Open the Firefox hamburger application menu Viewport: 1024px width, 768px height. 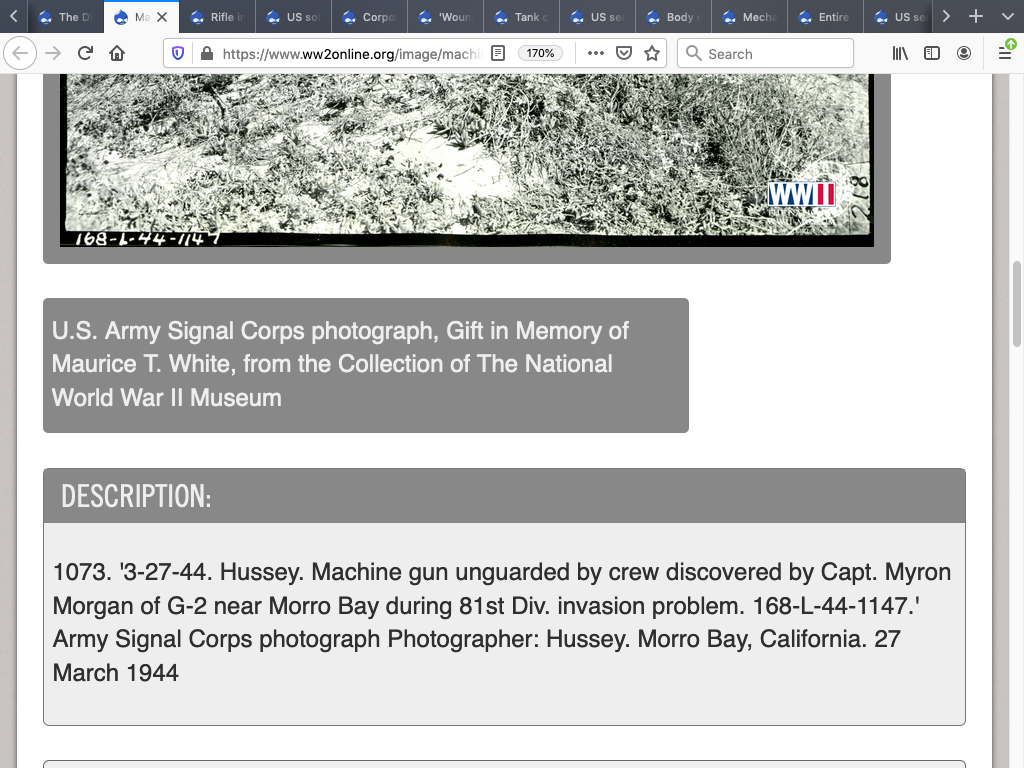click(x=1005, y=53)
